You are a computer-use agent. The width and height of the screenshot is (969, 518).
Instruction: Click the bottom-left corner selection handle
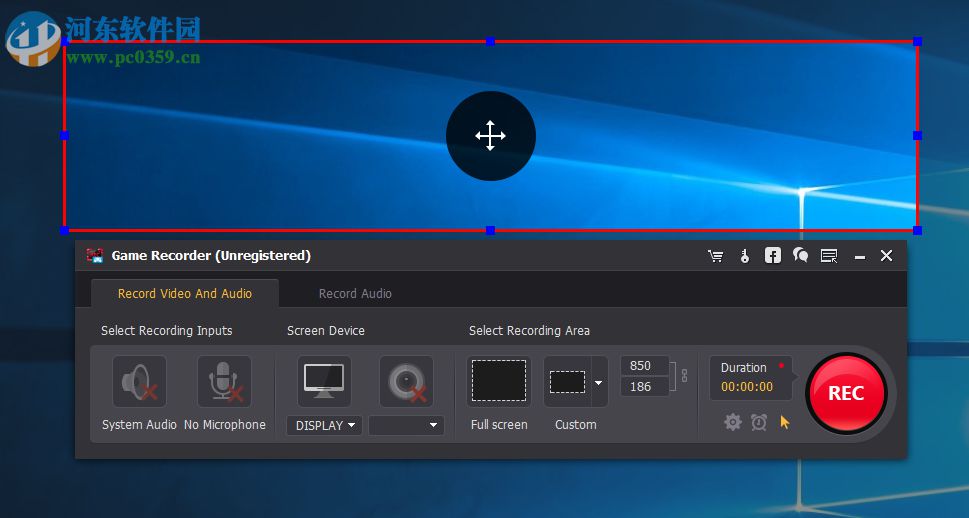coord(64,231)
